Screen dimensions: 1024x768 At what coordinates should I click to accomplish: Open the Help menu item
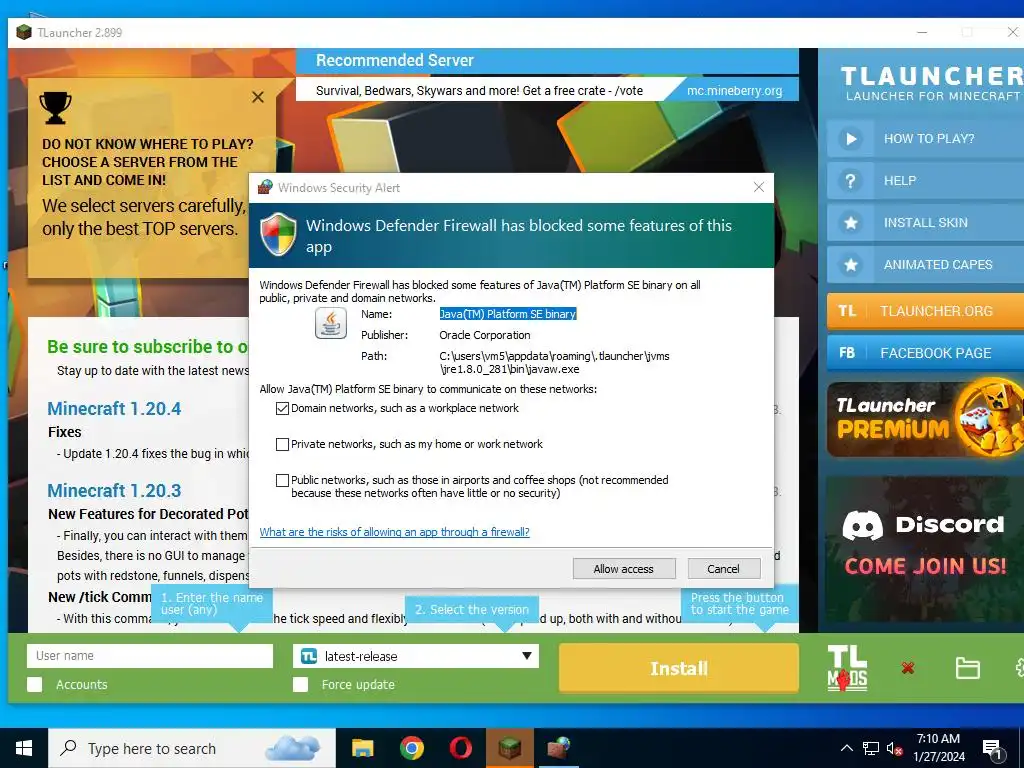coord(925,181)
